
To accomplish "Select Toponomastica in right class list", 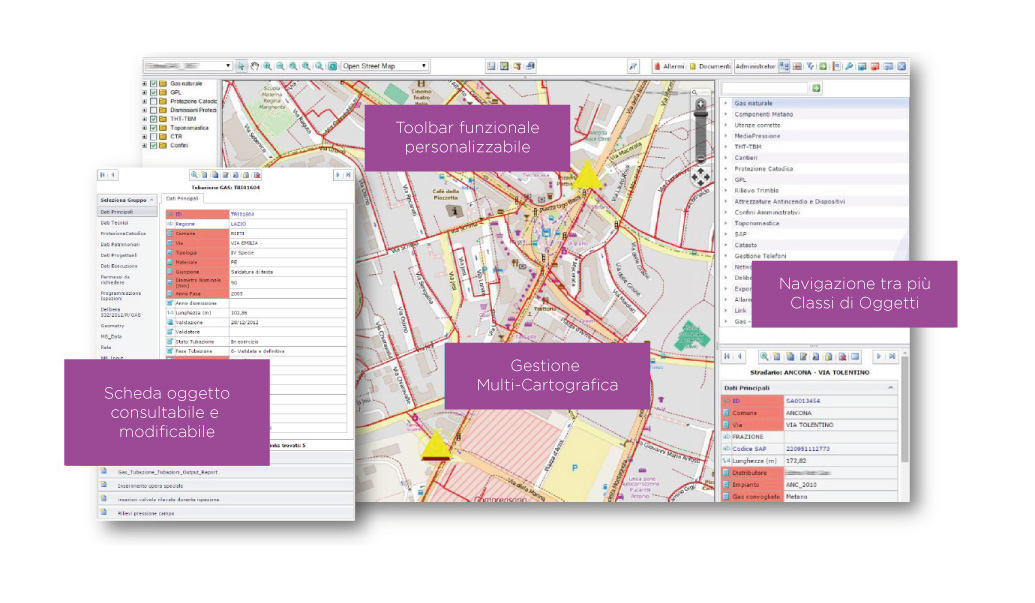I will (x=756, y=223).
